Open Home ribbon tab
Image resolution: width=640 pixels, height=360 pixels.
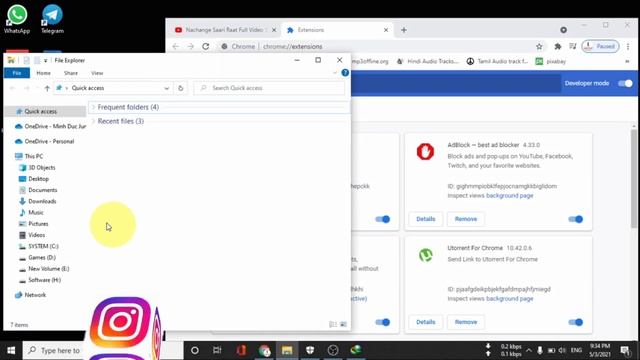click(x=43, y=73)
